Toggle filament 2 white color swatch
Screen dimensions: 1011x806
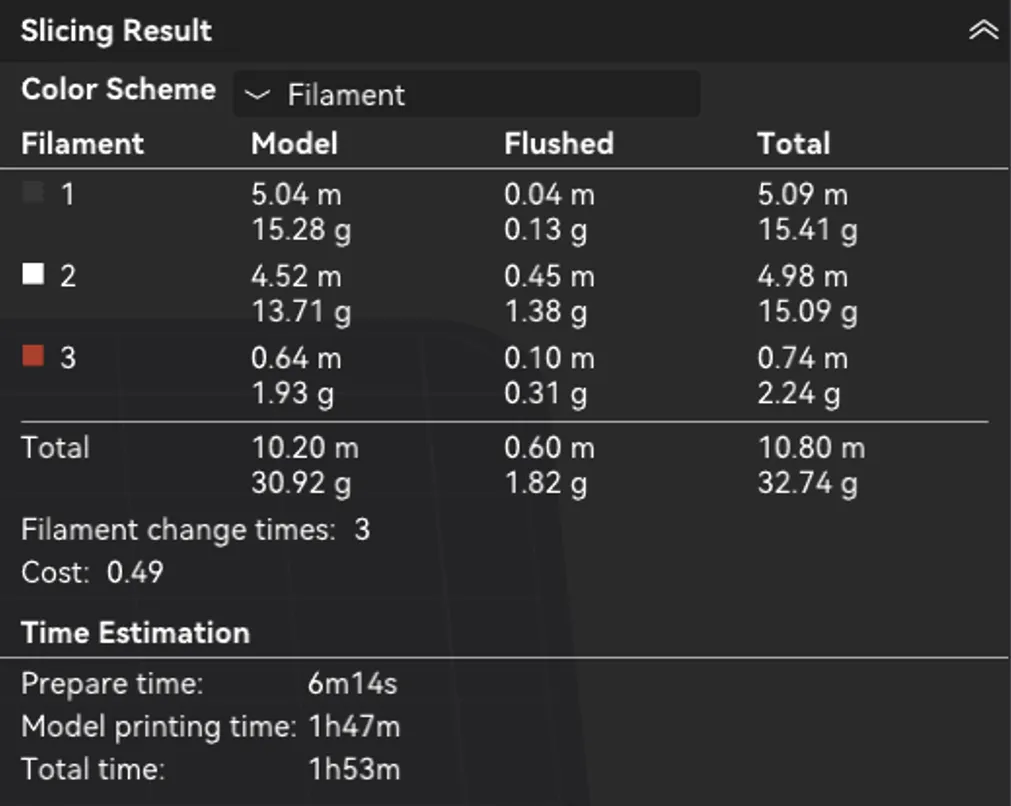click(33, 273)
